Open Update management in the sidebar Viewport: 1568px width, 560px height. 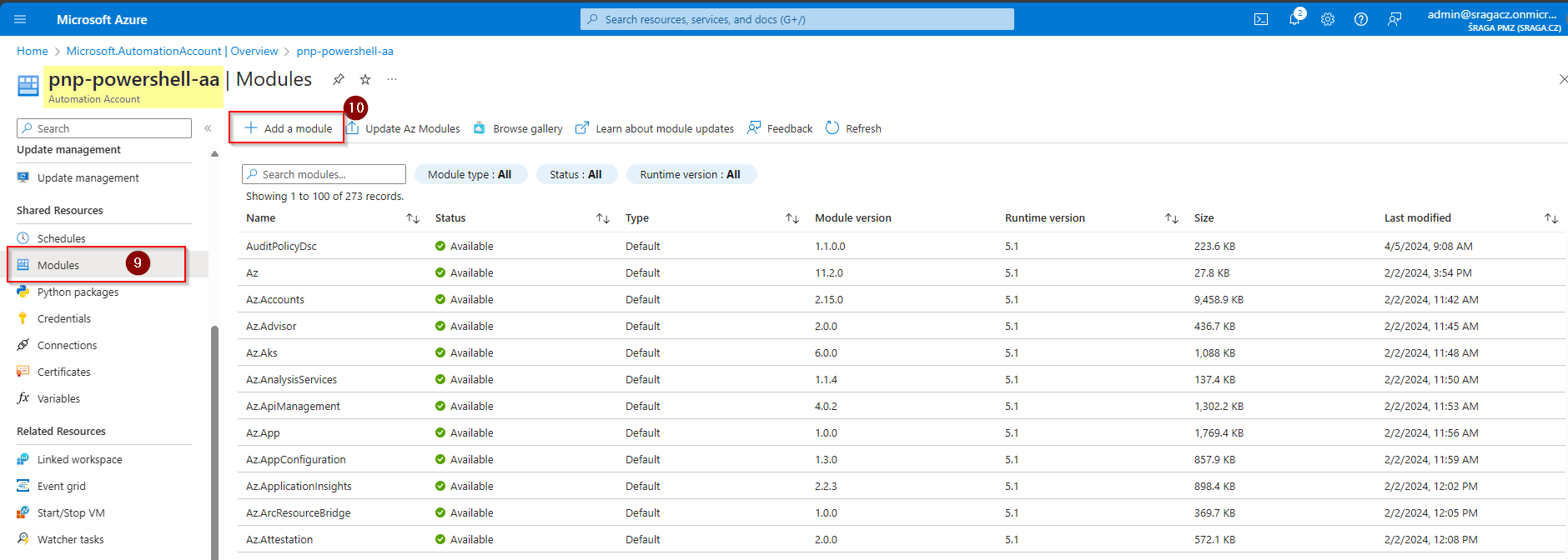click(x=88, y=177)
